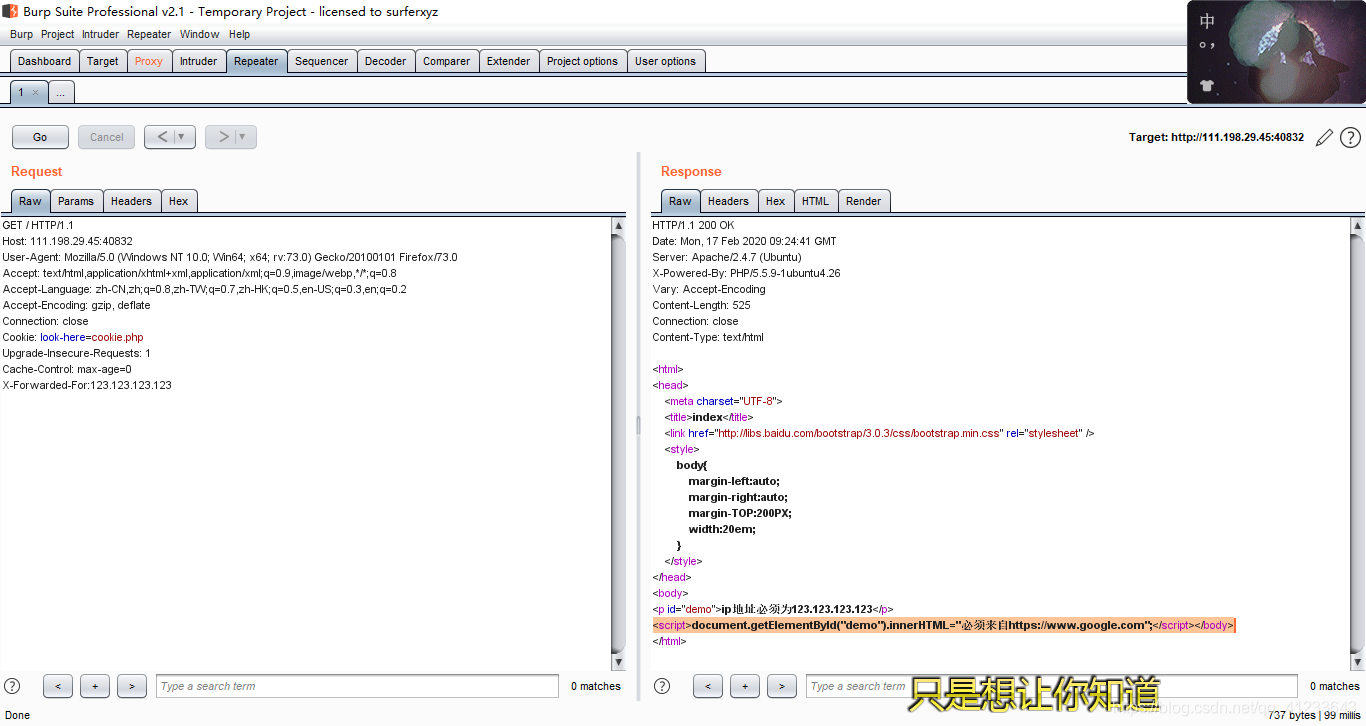Select the request Headers tab
This screenshot has width=1366, height=726.
tap(131, 201)
